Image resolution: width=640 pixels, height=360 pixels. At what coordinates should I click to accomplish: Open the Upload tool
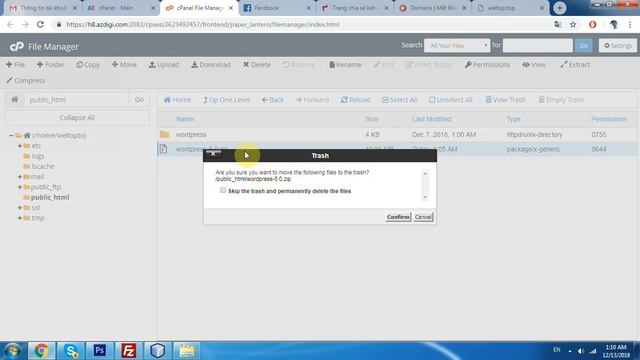164,64
